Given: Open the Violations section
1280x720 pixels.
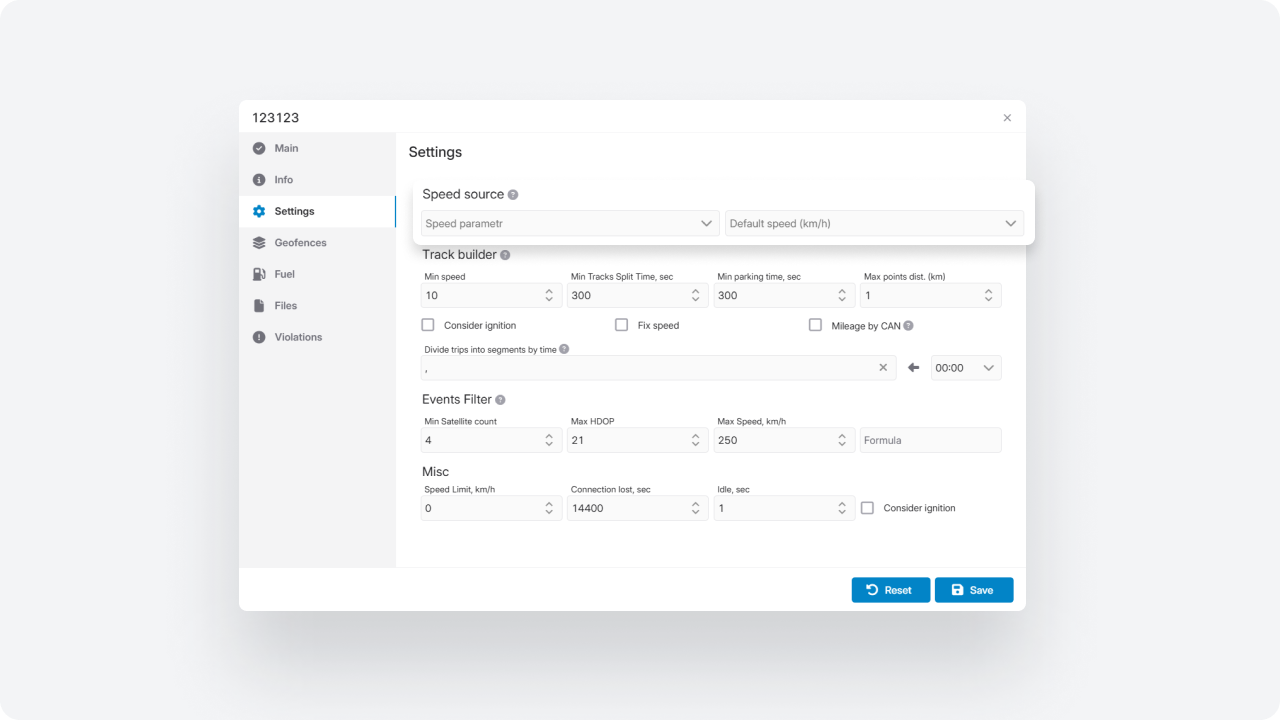Looking at the screenshot, I should 298,337.
